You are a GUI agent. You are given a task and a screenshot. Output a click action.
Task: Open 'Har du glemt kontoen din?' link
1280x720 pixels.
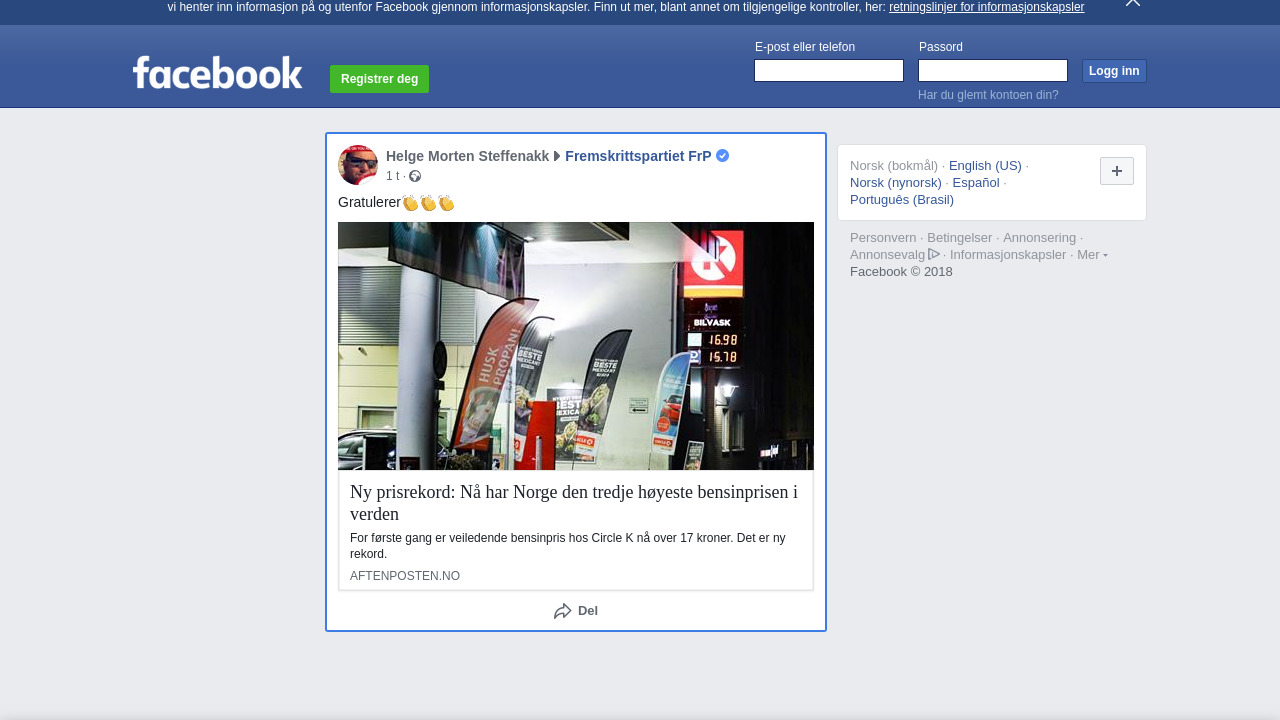(988, 95)
